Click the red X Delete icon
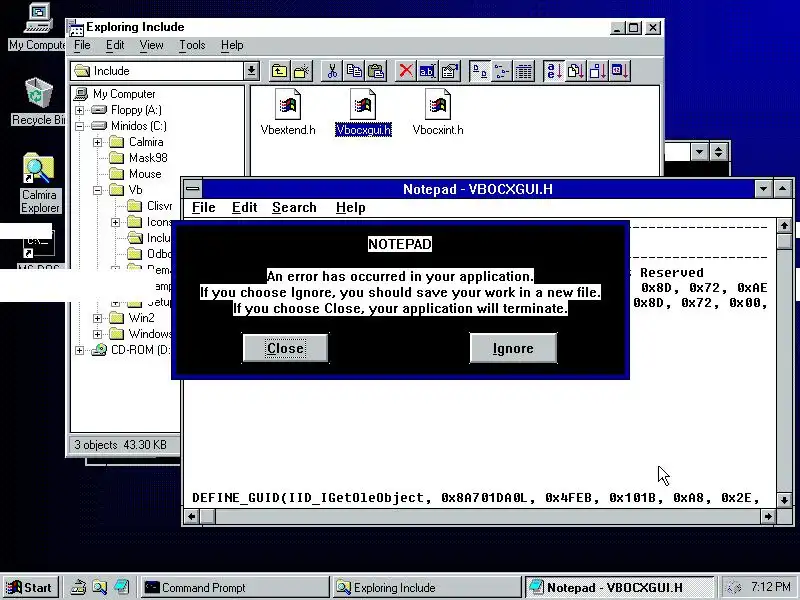 click(x=406, y=71)
